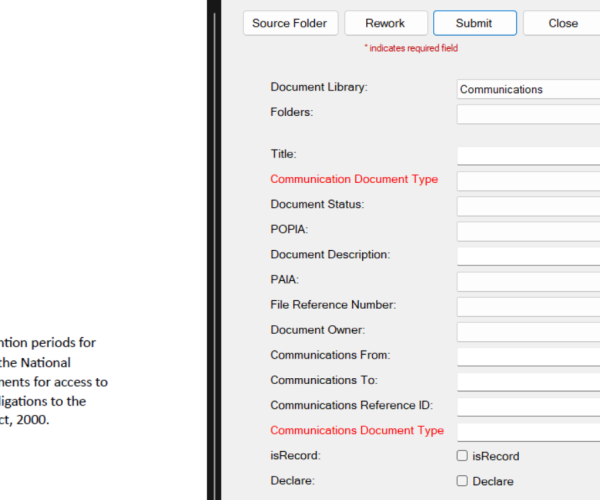The height and width of the screenshot is (500, 600).
Task: Click the POPIA field
Action: (528, 231)
